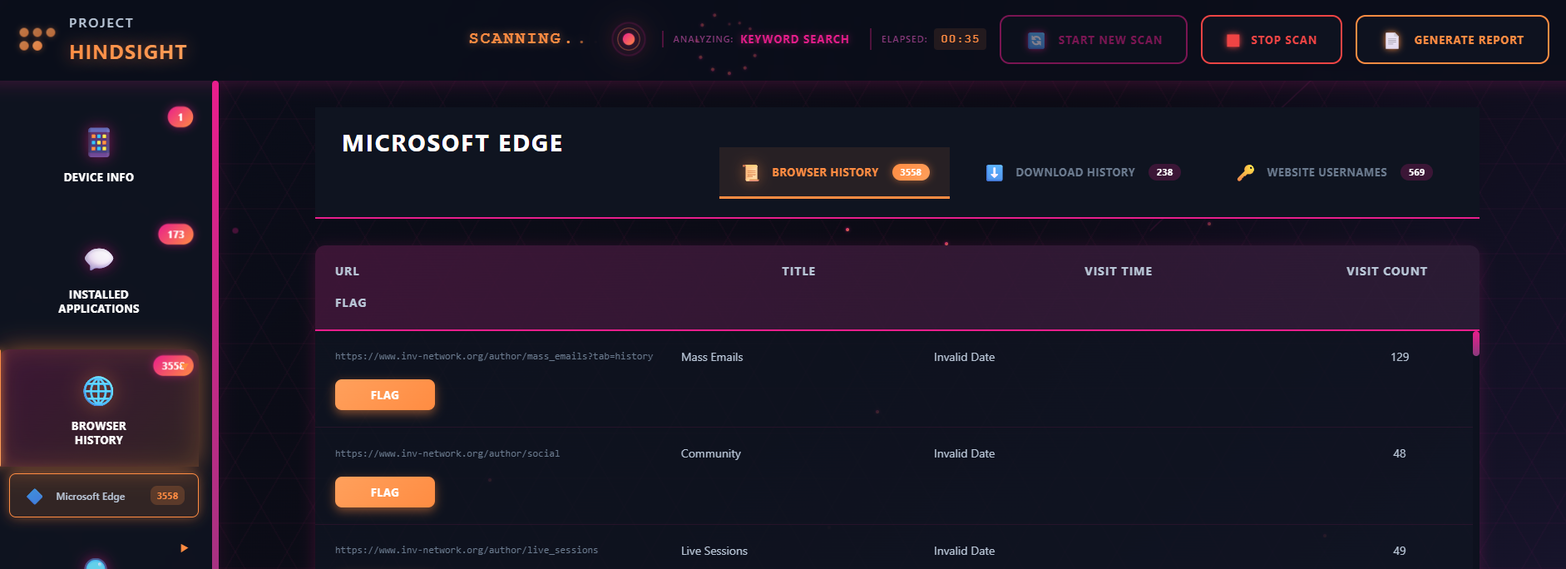Viewport: 1566px width, 569px height.
Task: Open Installed Applications chat bubble icon
Action: click(99, 259)
